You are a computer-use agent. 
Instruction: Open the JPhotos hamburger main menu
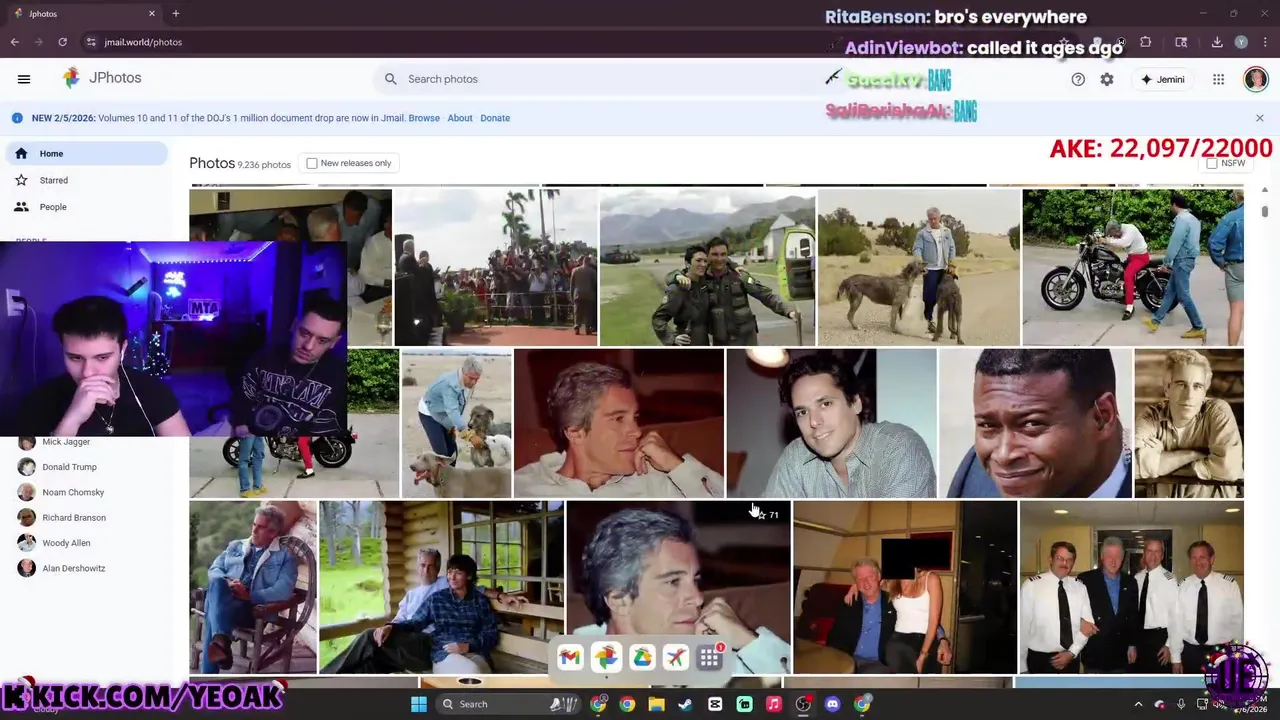click(24, 79)
